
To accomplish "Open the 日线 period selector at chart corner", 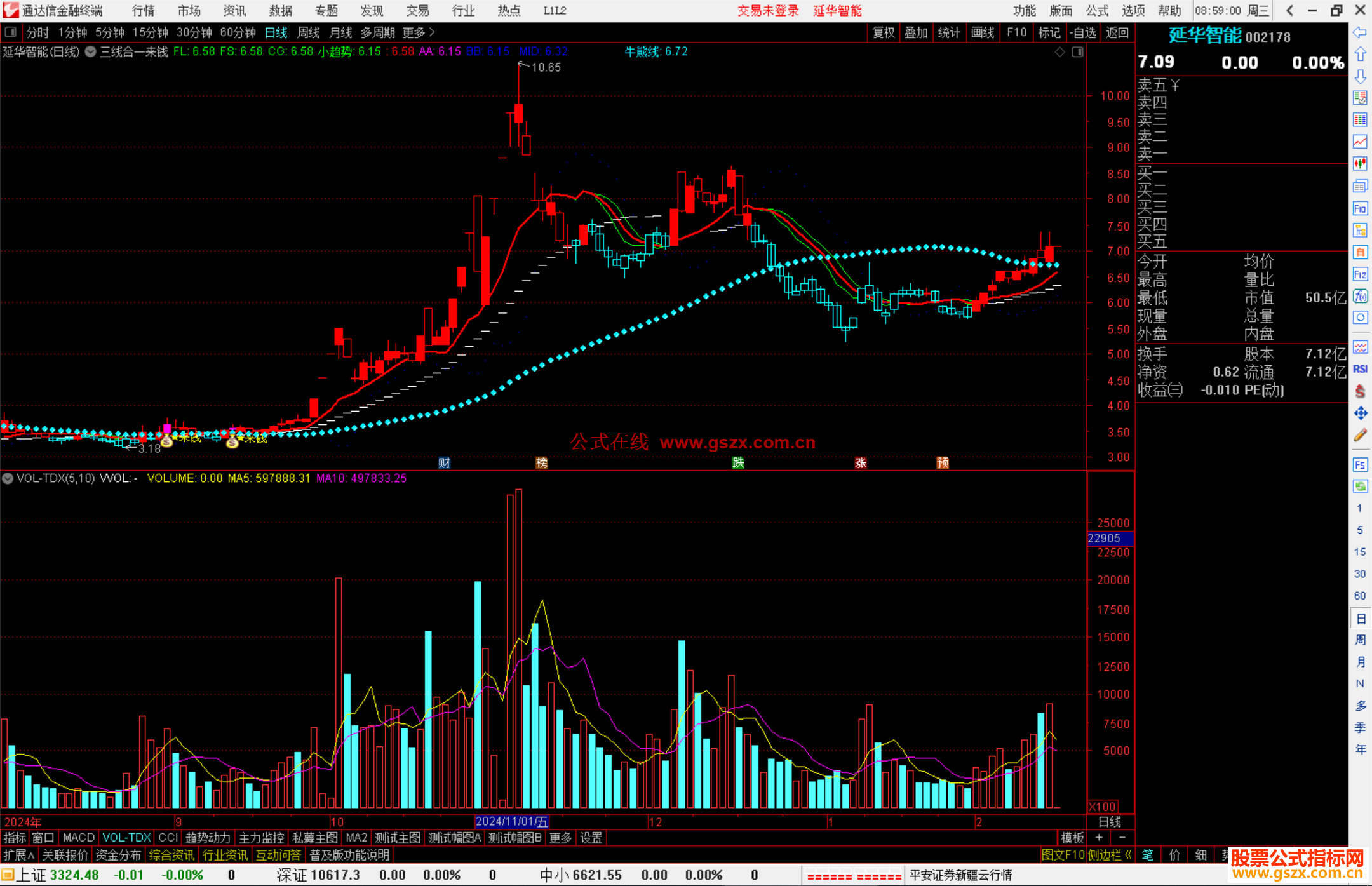I will tap(1110, 822).
